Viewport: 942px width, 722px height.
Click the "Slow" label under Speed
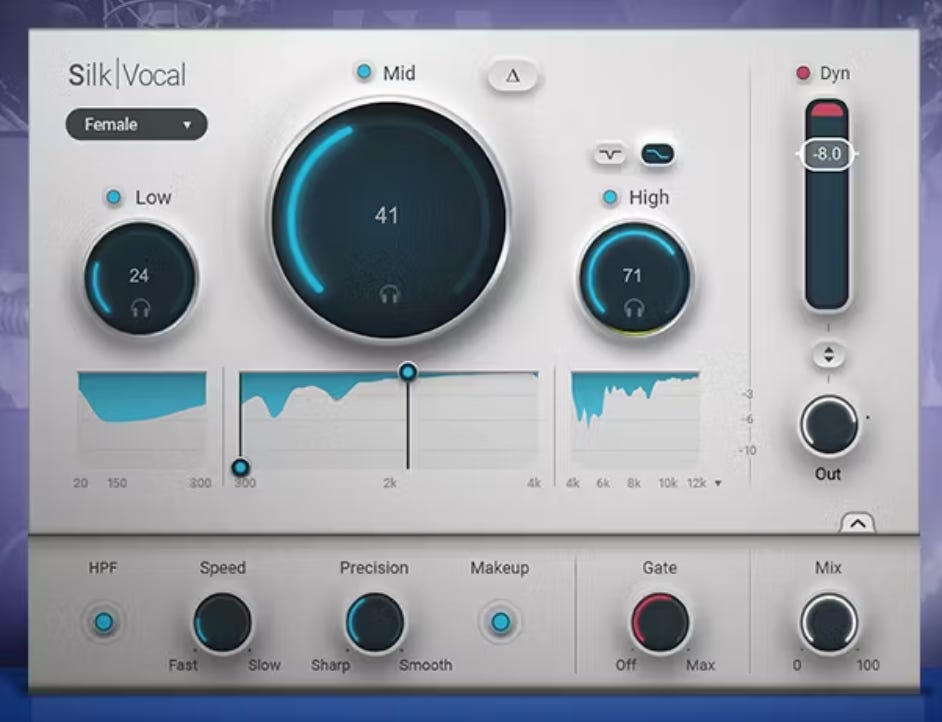coord(264,666)
